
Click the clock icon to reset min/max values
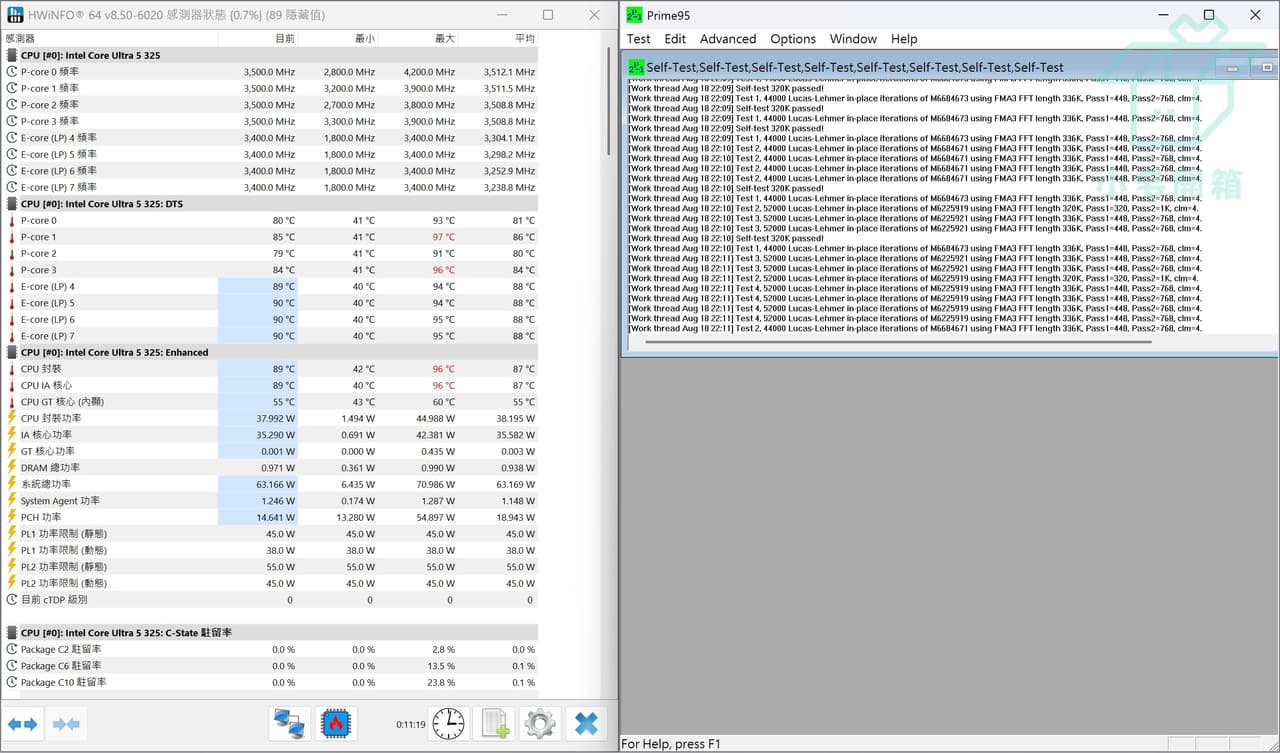[449, 724]
